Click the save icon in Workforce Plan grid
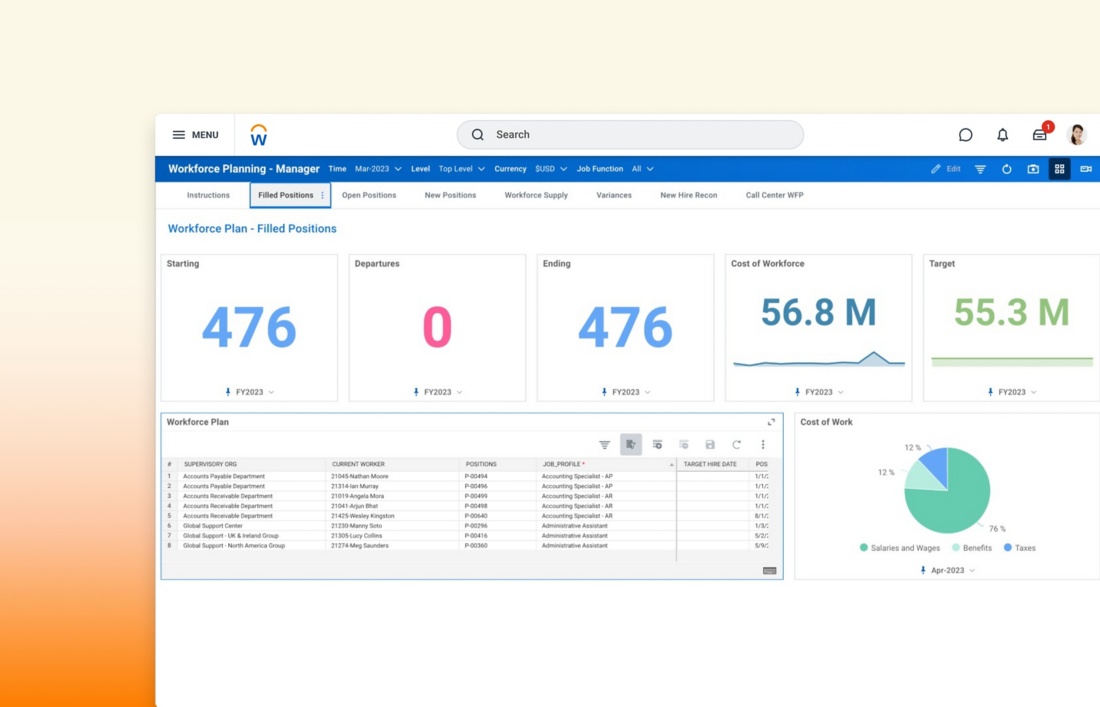 710,445
